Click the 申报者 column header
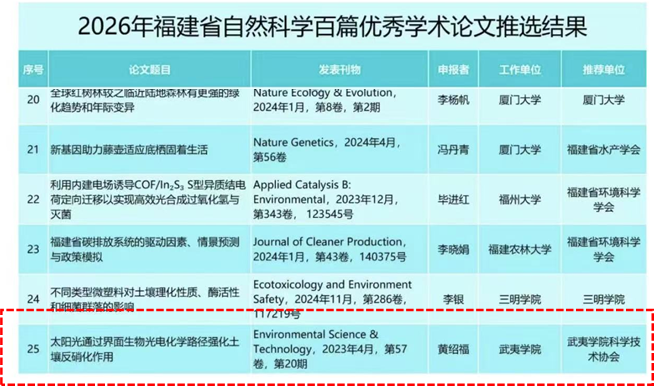Viewport: 659px width, 387px height. [453, 69]
